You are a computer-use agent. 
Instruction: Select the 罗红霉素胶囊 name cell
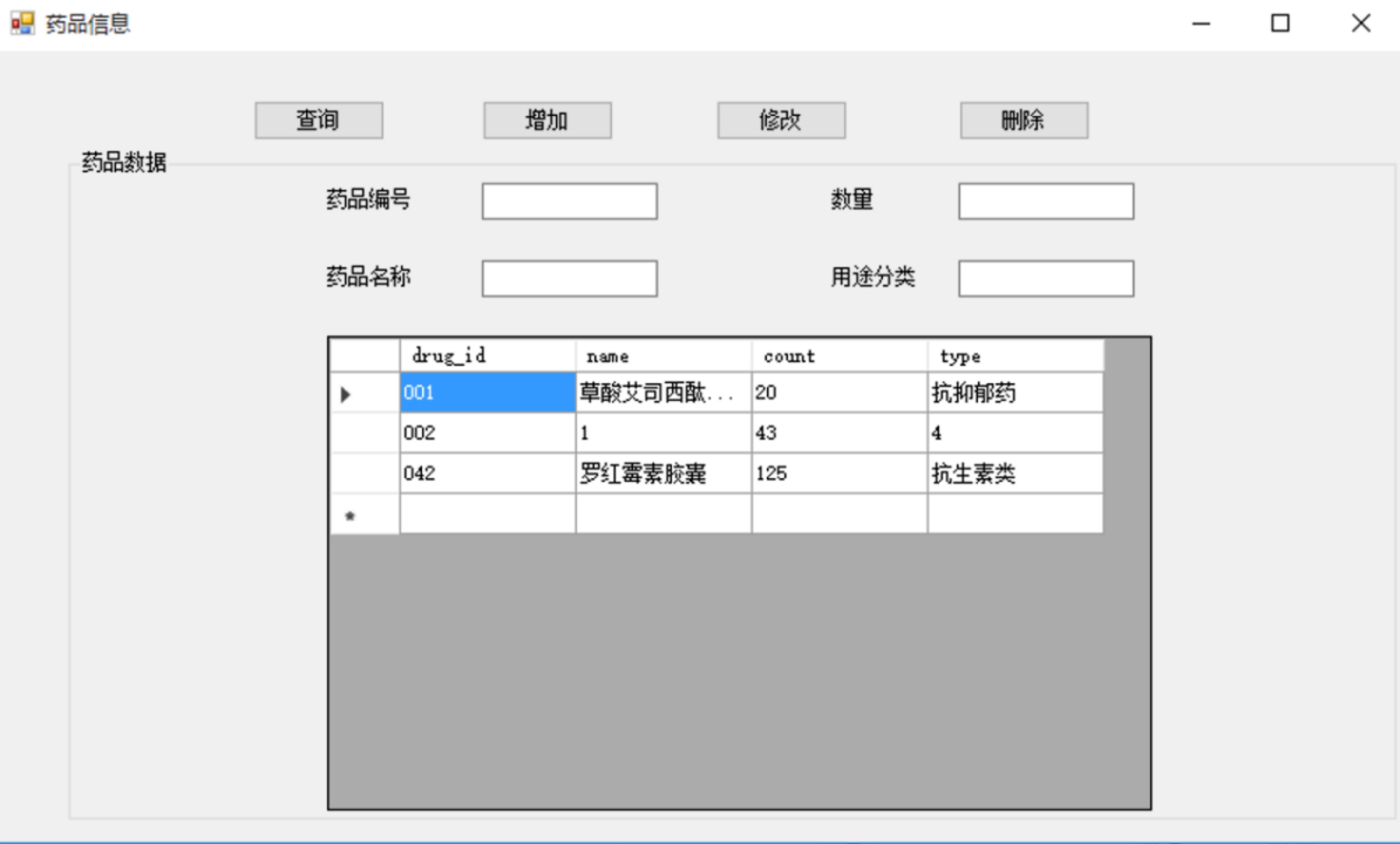tap(663, 474)
